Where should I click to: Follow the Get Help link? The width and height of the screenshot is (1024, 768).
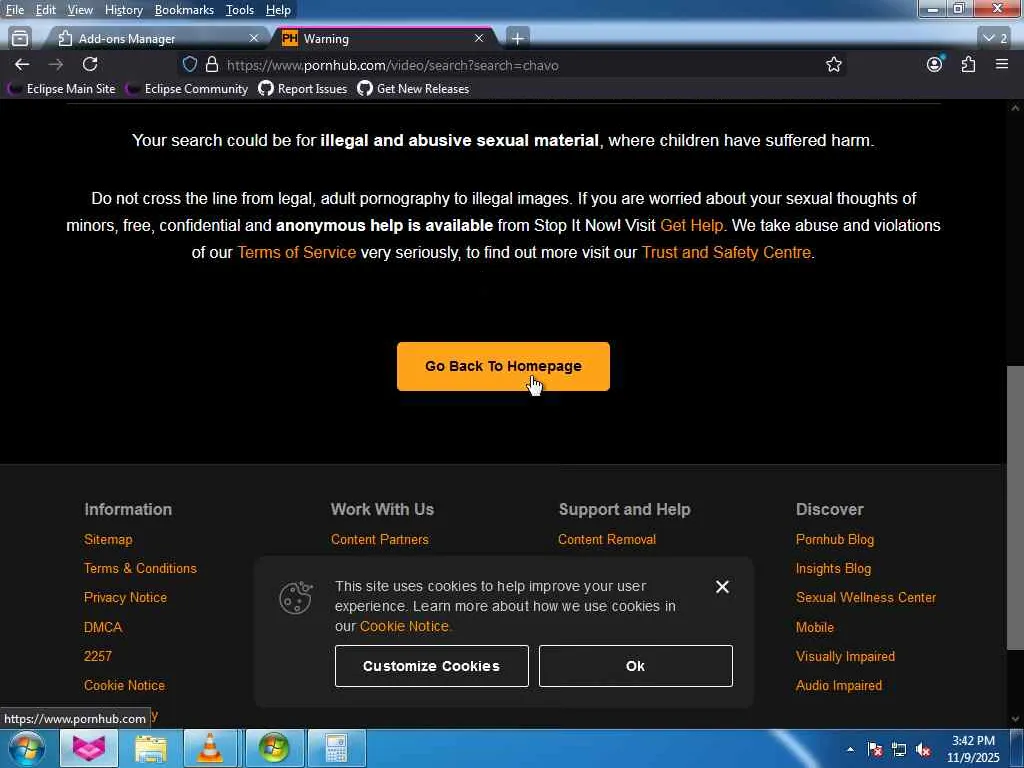(x=691, y=225)
